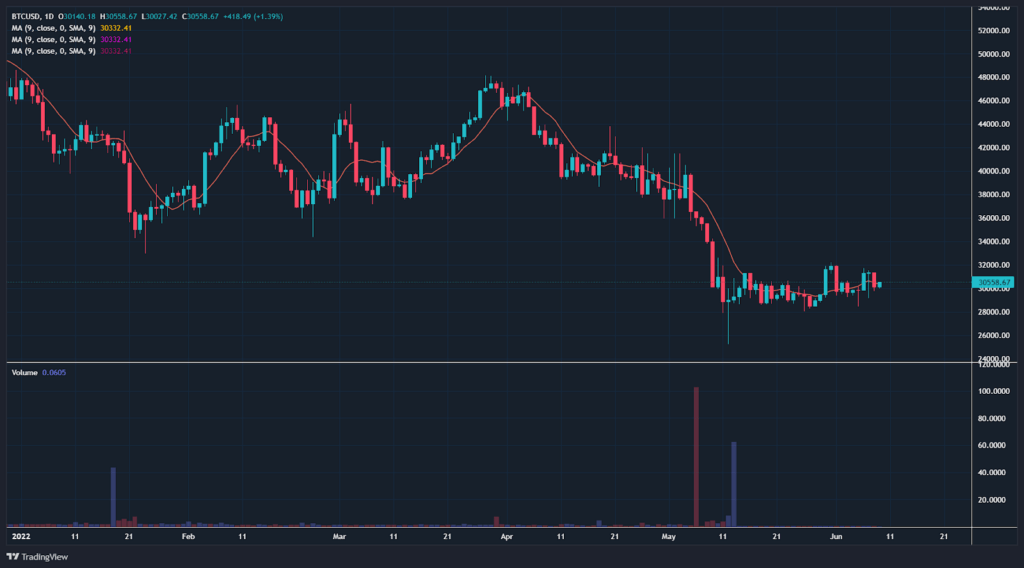Click the Apr label on the time axis
Viewport: 1024px width, 568px height.
tap(507, 537)
